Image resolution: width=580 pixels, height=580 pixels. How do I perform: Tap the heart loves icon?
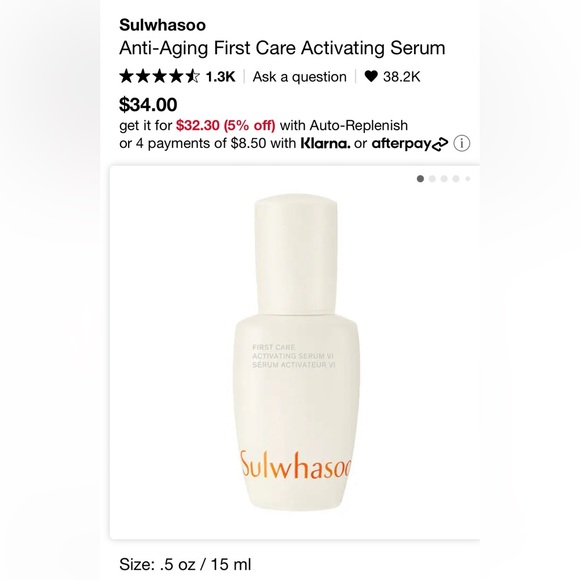pyautogui.click(x=371, y=77)
